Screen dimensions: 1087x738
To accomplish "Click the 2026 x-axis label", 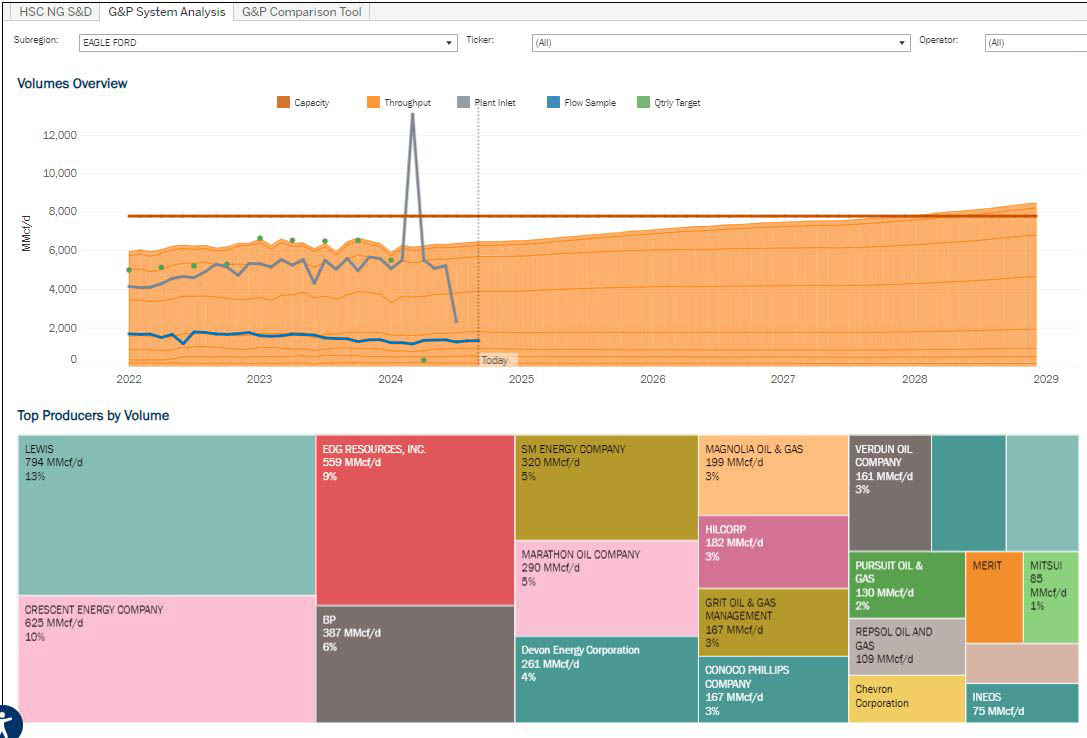I will pos(652,379).
